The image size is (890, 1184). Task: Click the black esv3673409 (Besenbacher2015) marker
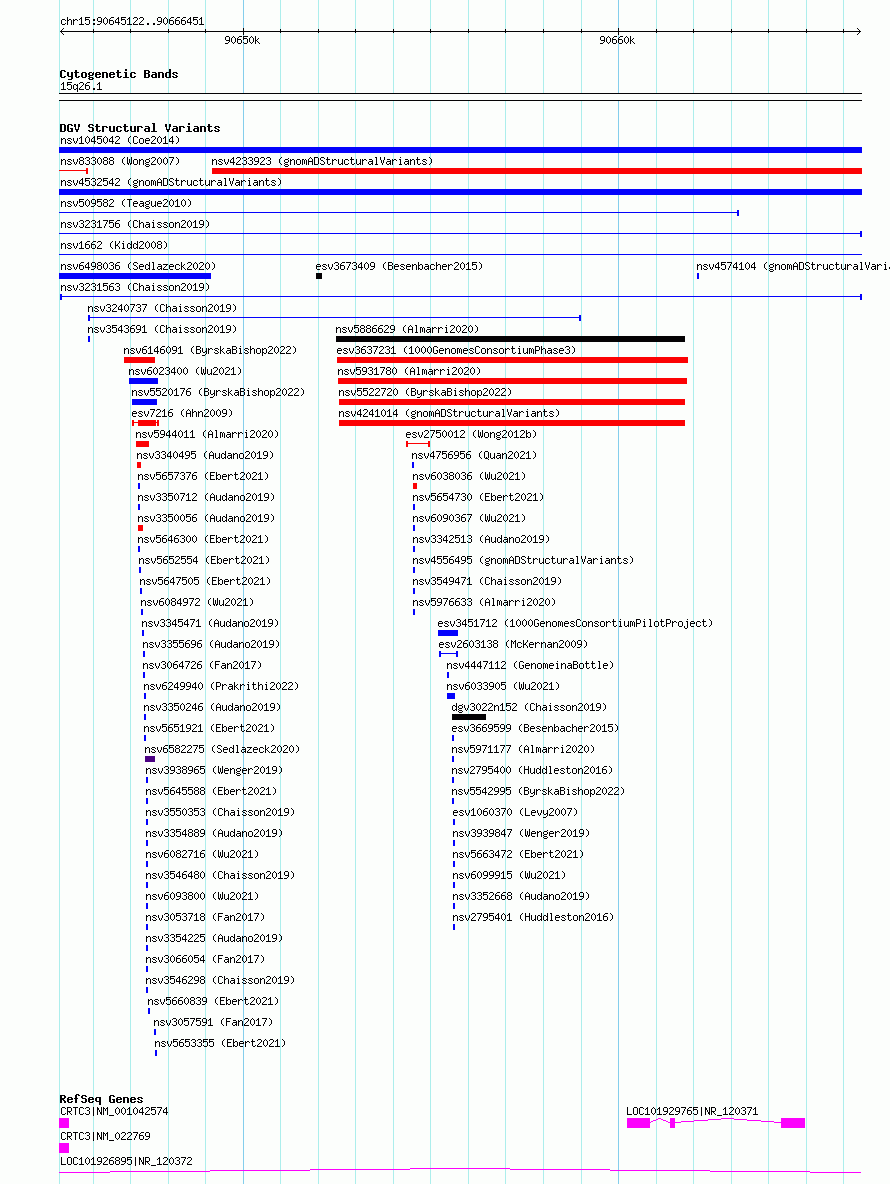pos(319,276)
